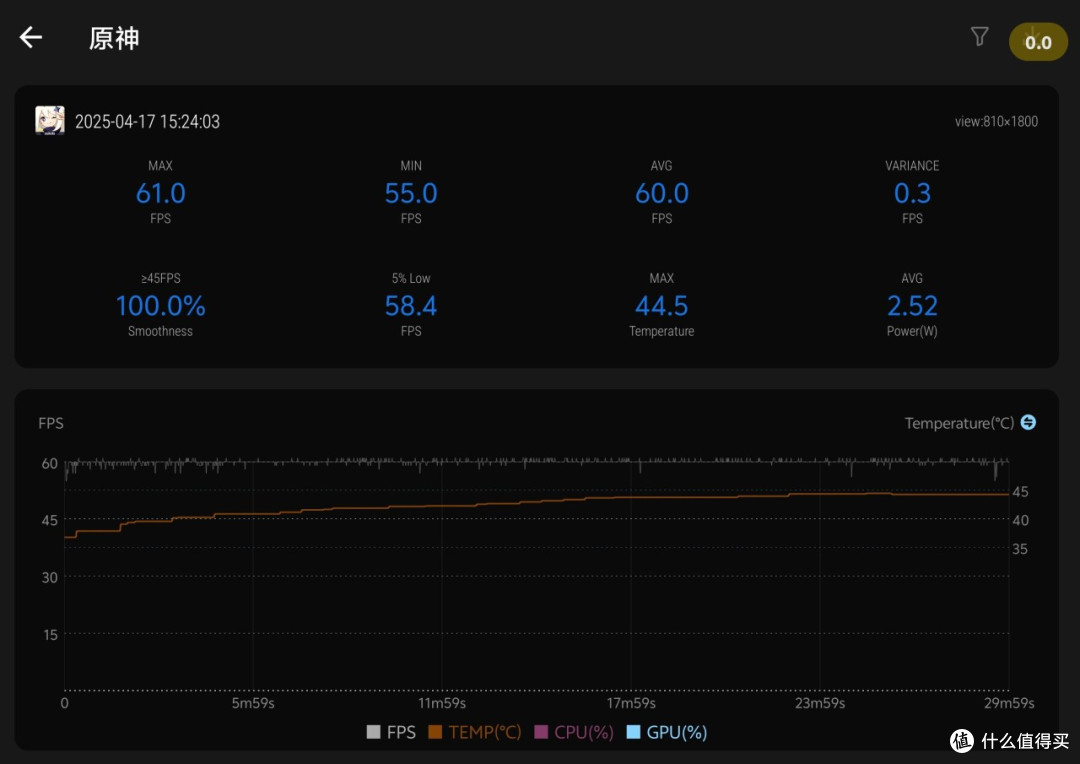1080x764 pixels.
Task: Select the 23m59s time axis label
Action: coord(820,703)
